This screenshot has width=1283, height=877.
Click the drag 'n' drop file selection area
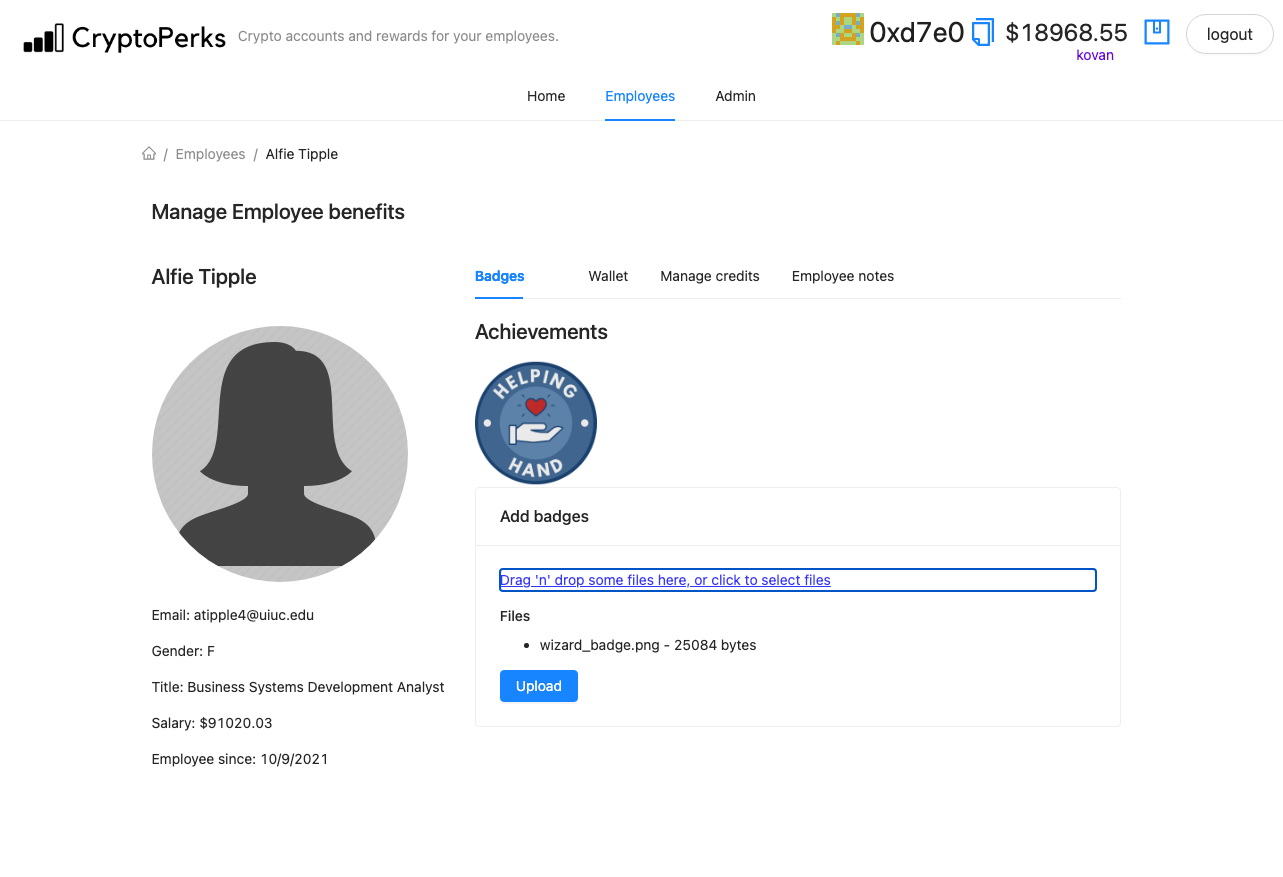point(798,580)
